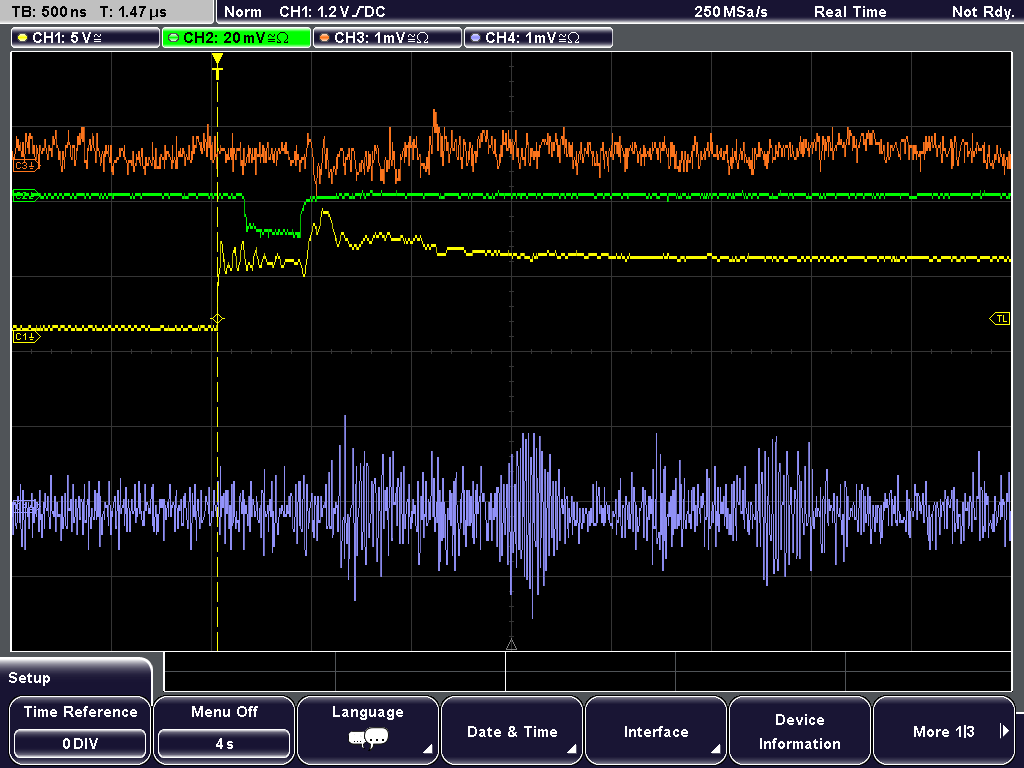Click the green C2 ground level marker
1024x768 pixels.
pos(25,195)
